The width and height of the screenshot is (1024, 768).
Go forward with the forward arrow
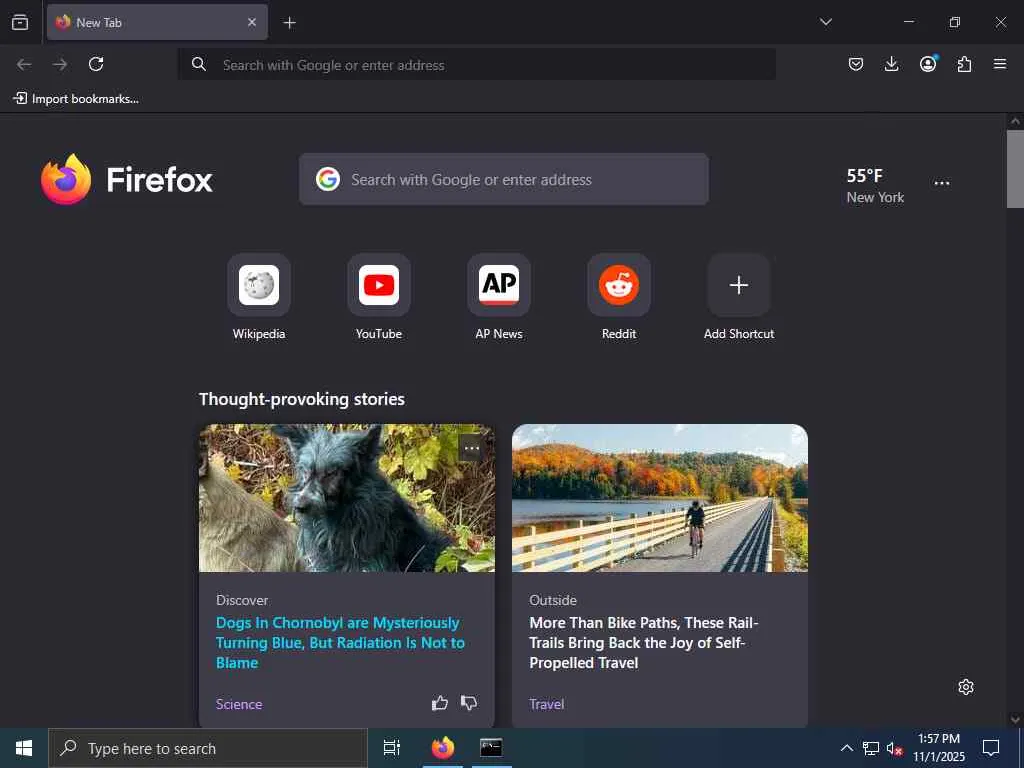pyautogui.click(x=60, y=64)
